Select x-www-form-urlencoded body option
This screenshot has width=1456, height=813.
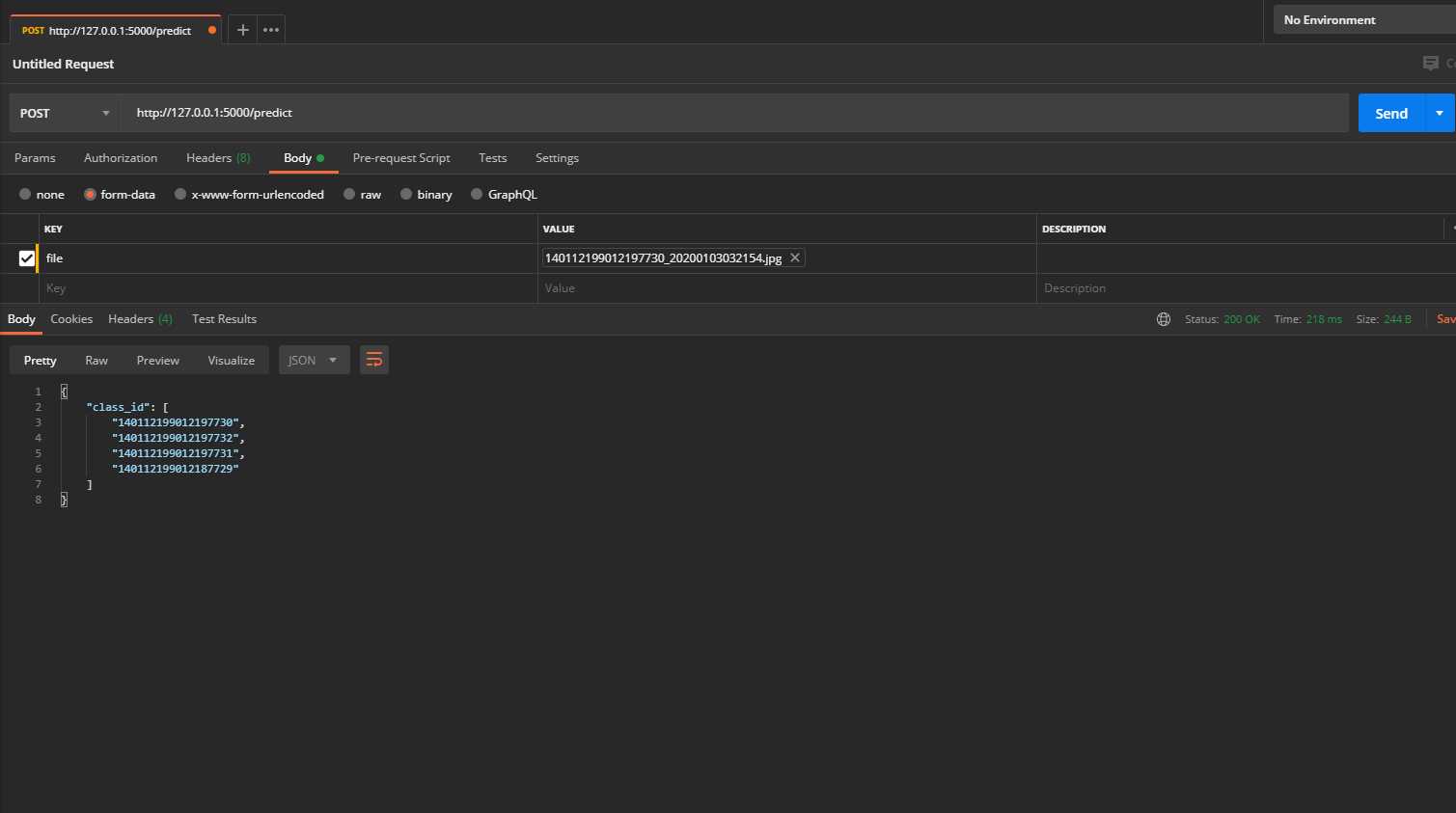(x=180, y=194)
